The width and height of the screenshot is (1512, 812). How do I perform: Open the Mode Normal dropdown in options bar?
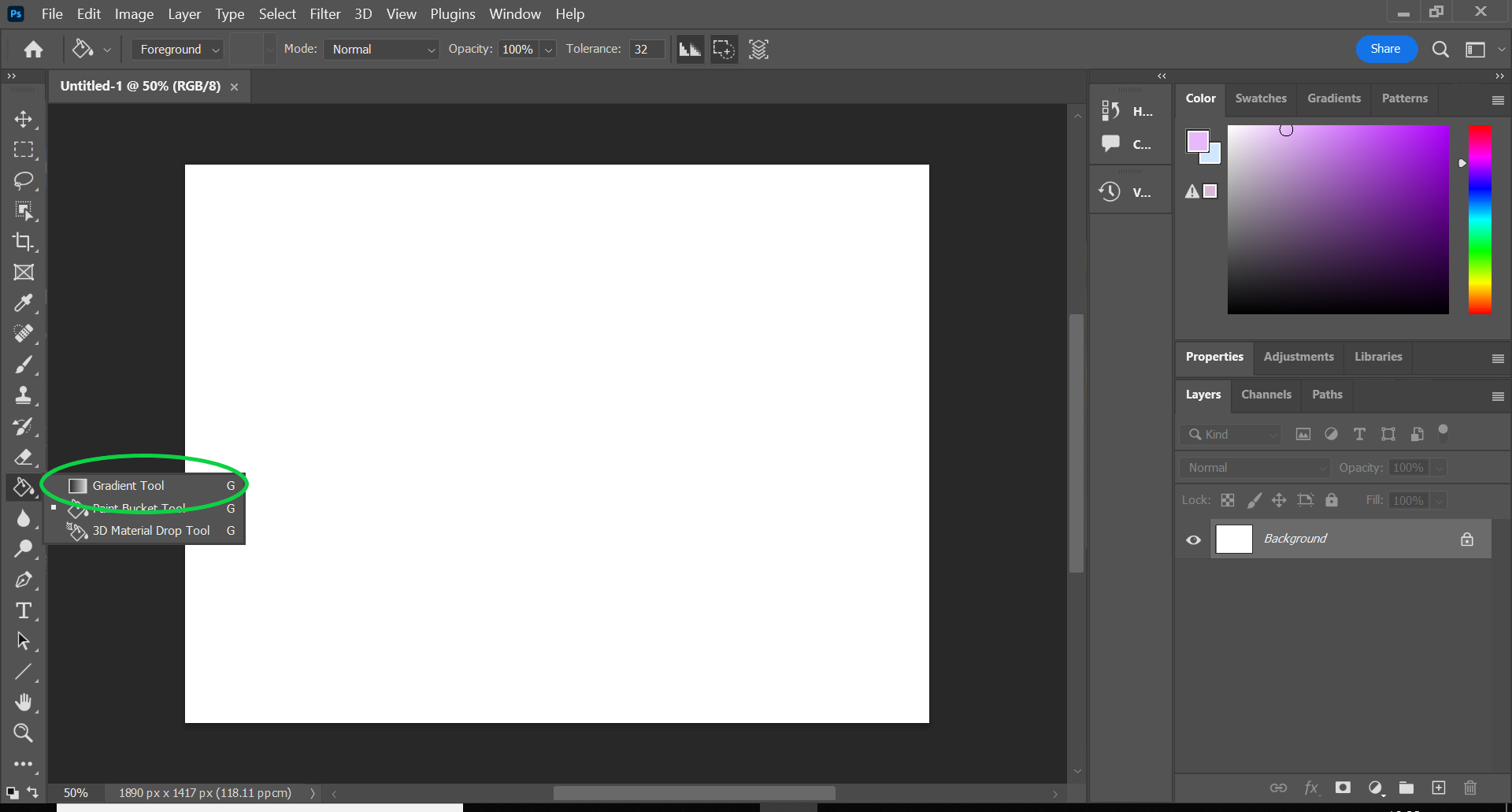click(381, 50)
